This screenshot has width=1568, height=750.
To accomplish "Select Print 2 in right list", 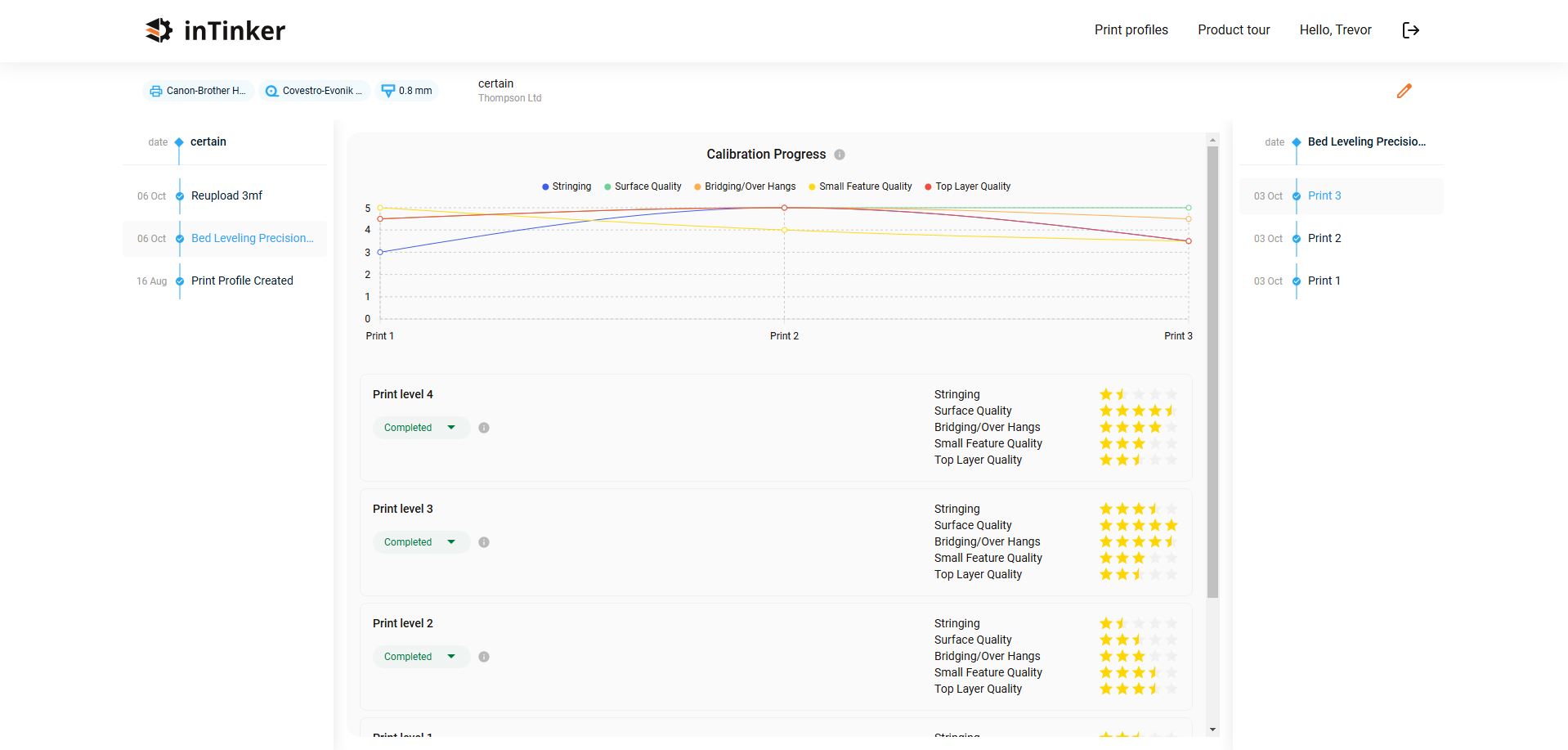I will (x=1342, y=239).
